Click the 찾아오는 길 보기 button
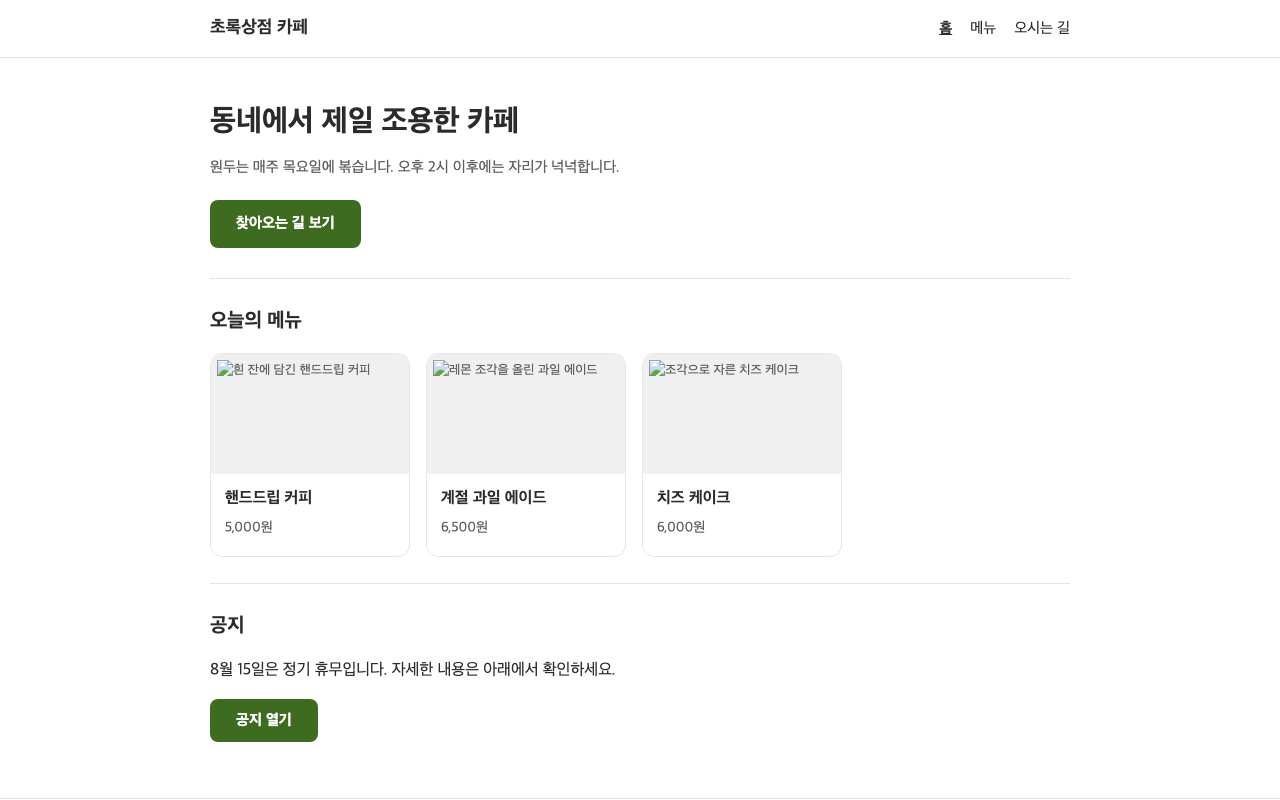 point(285,224)
